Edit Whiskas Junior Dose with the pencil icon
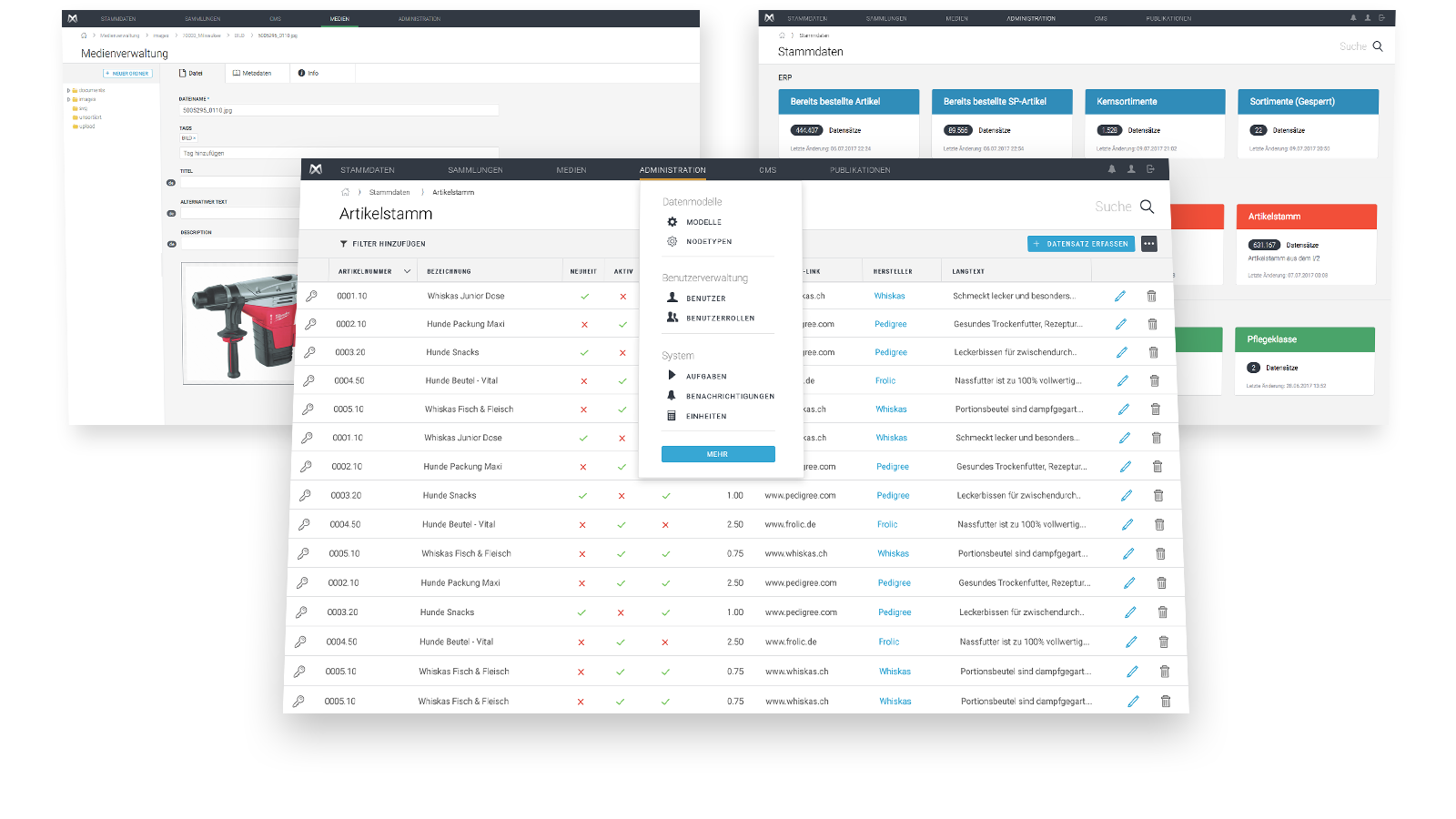The image size is (1456, 819). 1121,296
